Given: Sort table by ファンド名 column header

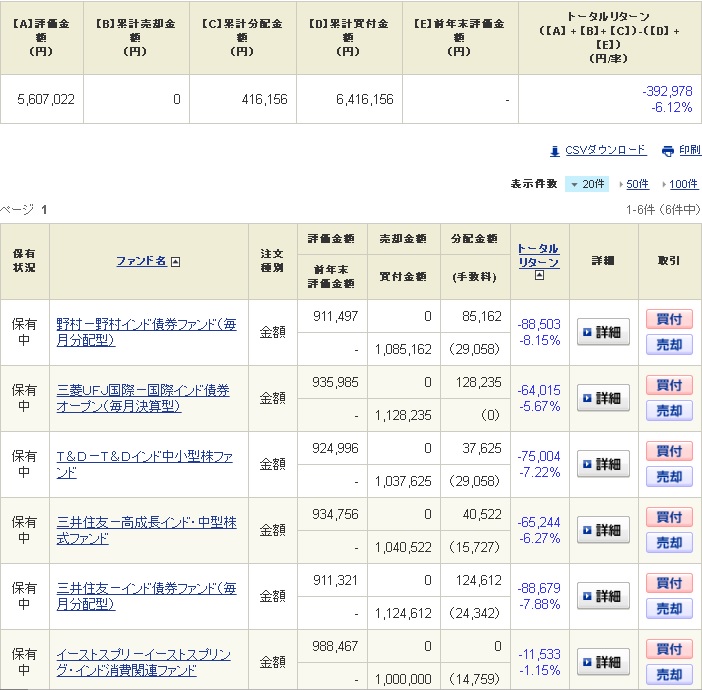Looking at the screenshot, I should tap(141, 261).
